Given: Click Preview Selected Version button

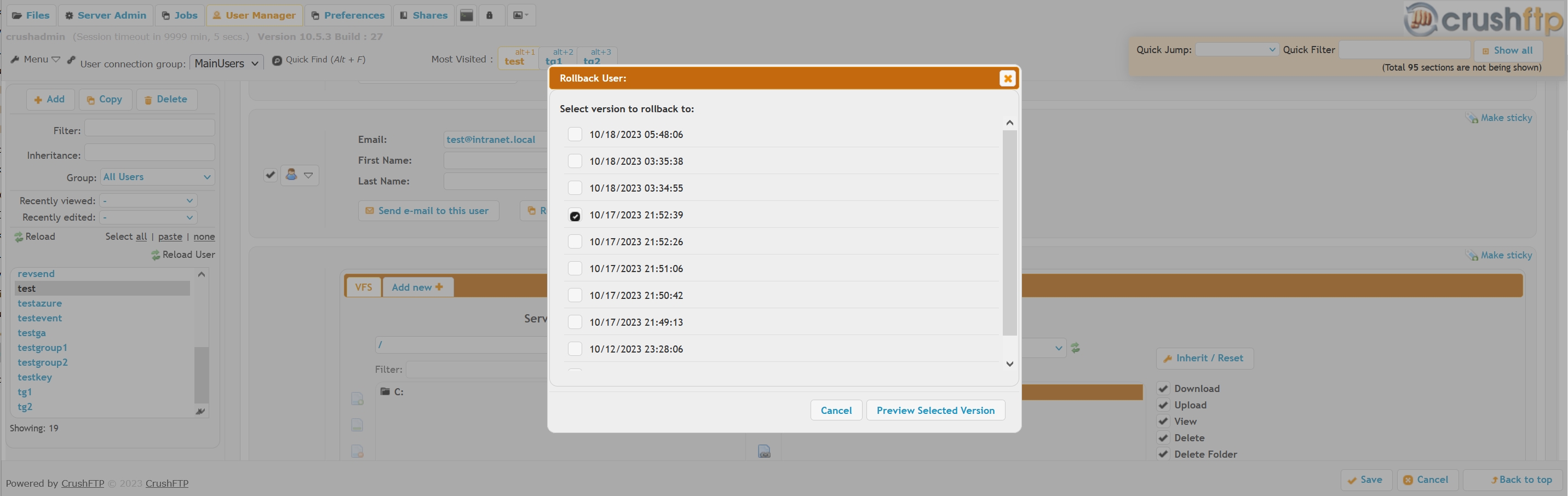Looking at the screenshot, I should tap(935, 410).
